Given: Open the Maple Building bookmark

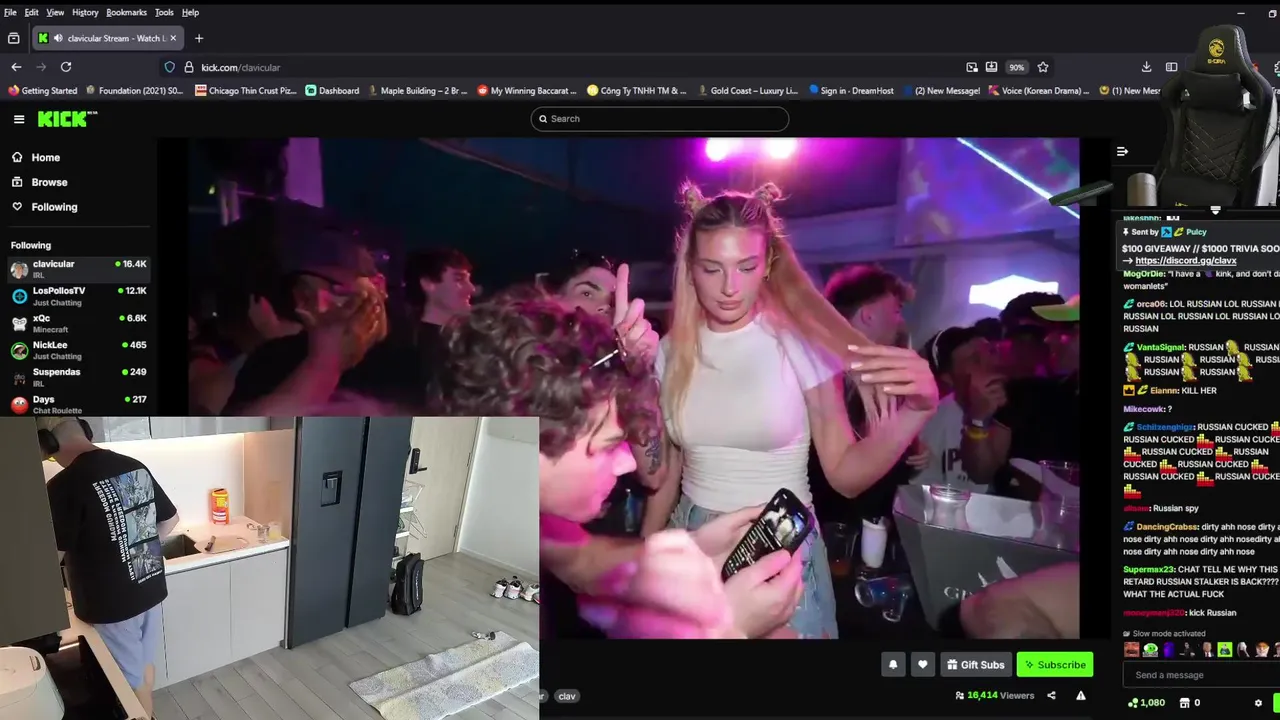Looking at the screenshot, I should 417,91.
